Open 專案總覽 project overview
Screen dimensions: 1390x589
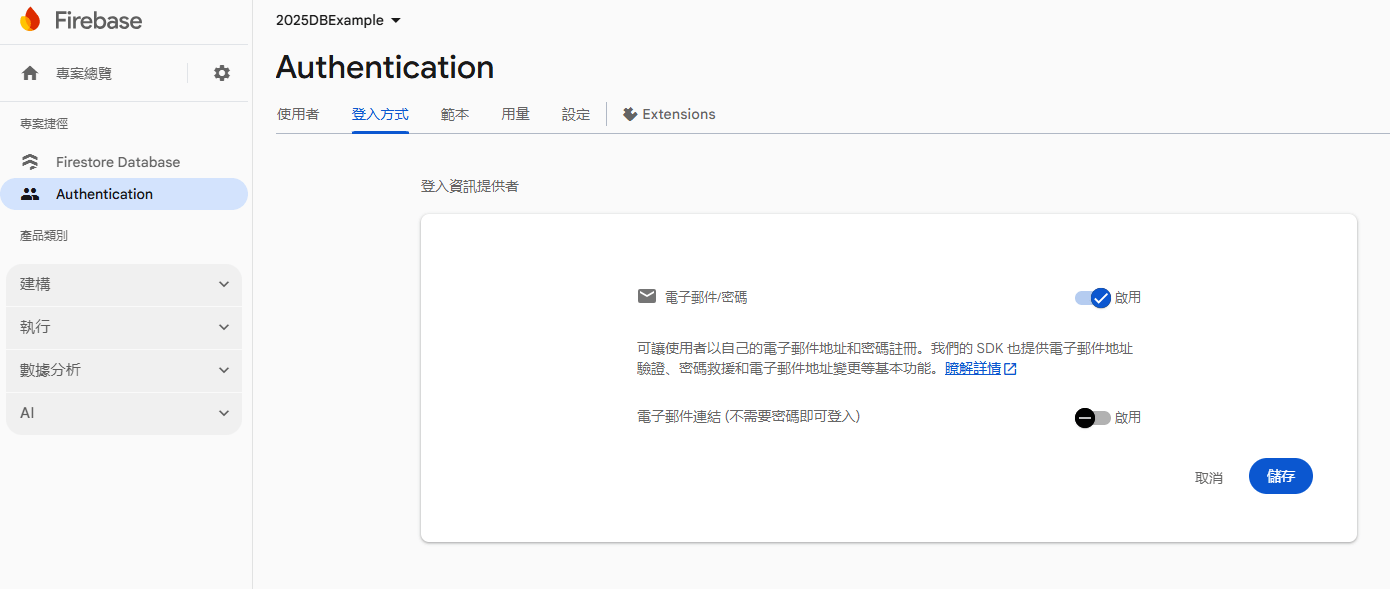[x=84, y=73]
